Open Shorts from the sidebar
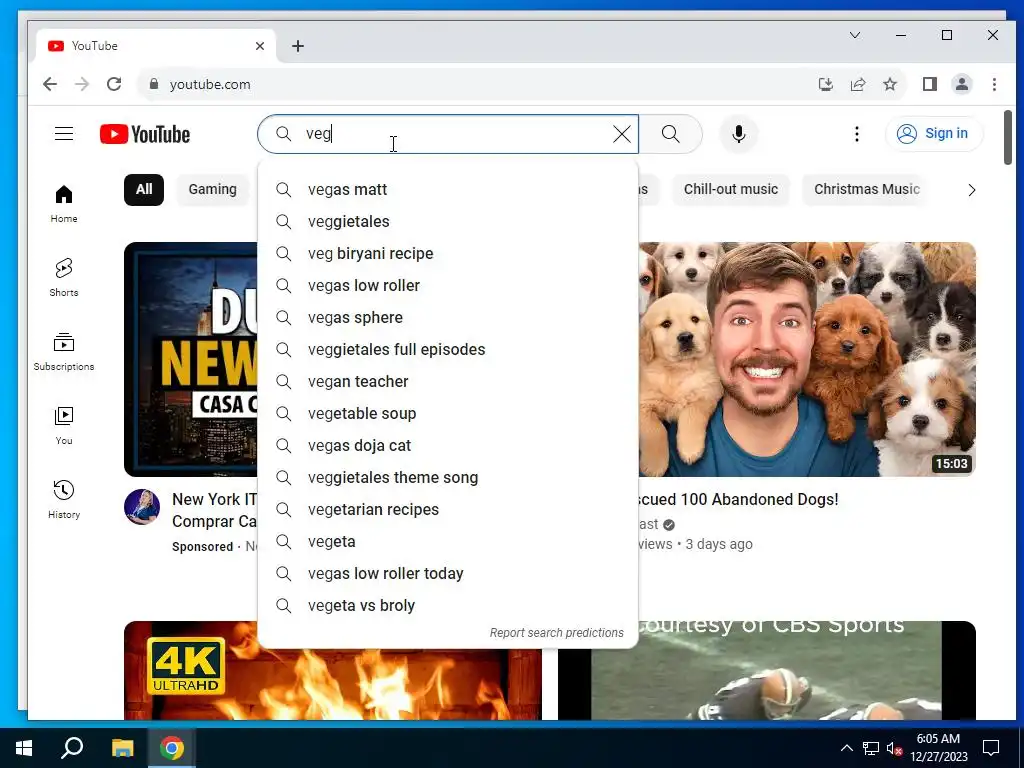 (64, 278)
